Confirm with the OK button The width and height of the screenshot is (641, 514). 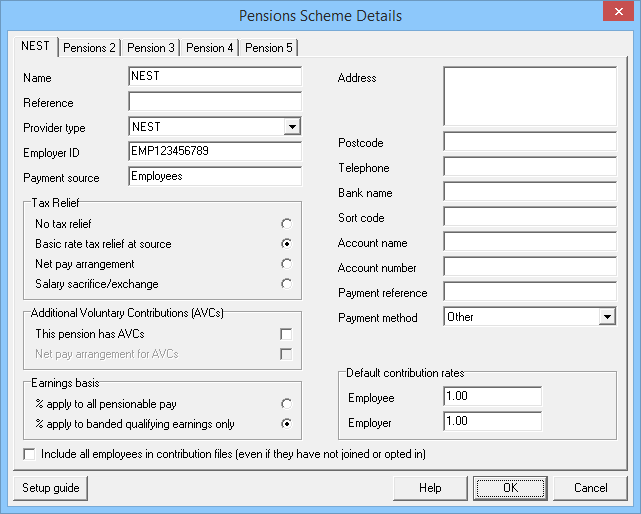(510, 488)
